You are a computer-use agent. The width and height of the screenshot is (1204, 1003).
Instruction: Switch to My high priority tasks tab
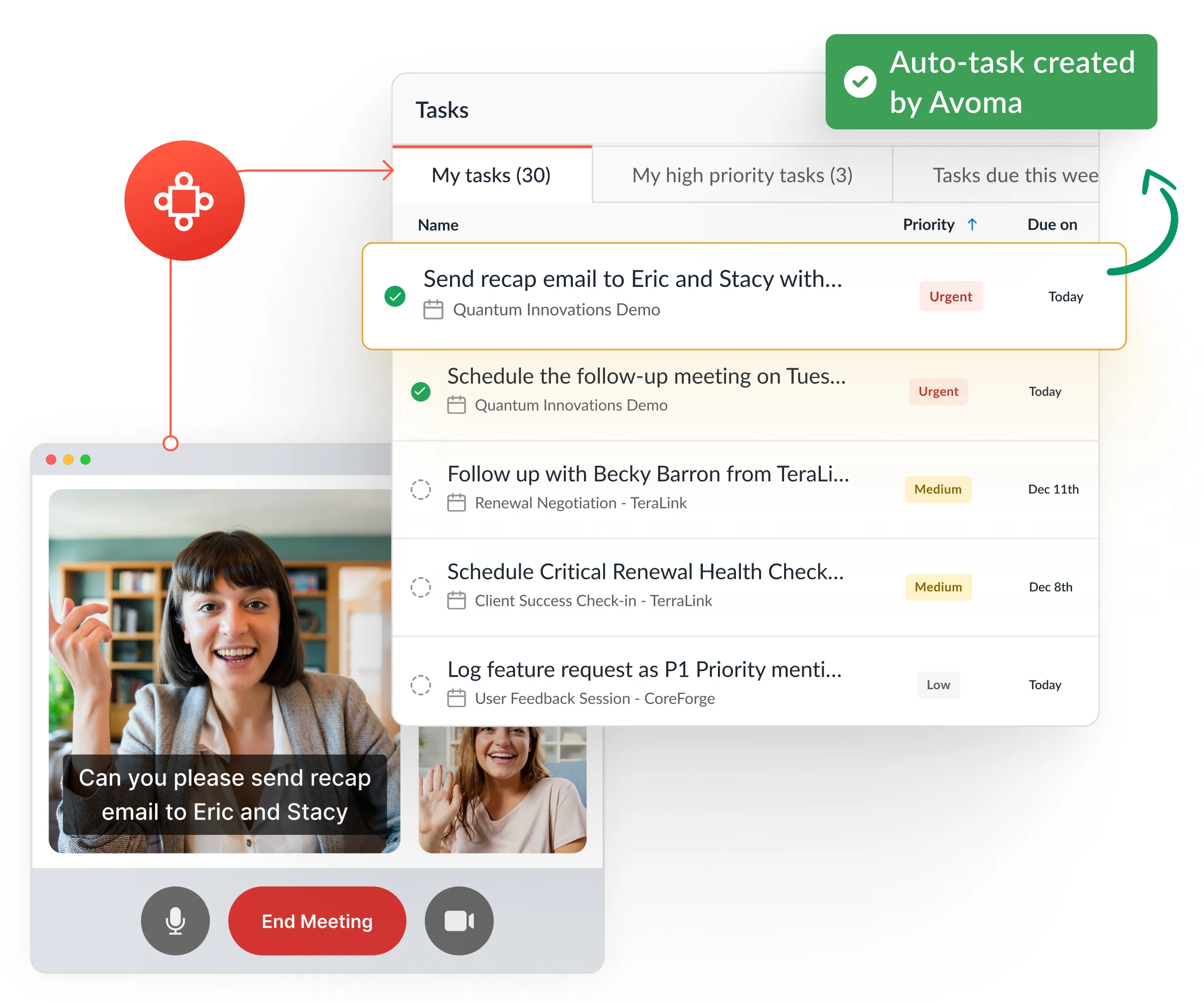click(x=742, y=175)
